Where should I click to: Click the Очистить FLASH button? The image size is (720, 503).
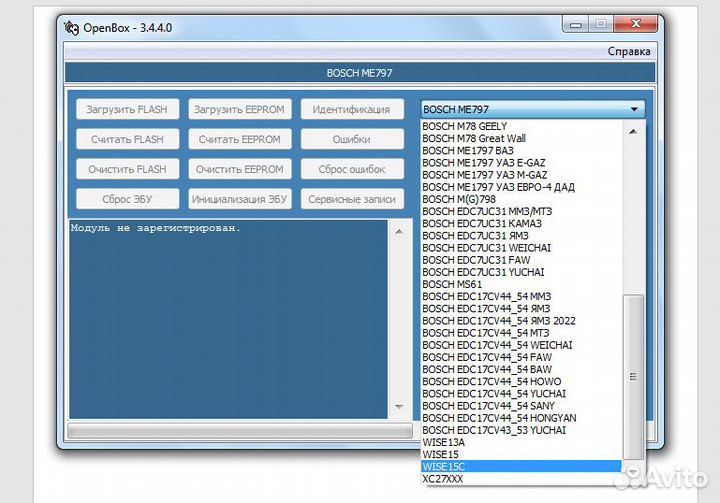click(127, 169)
